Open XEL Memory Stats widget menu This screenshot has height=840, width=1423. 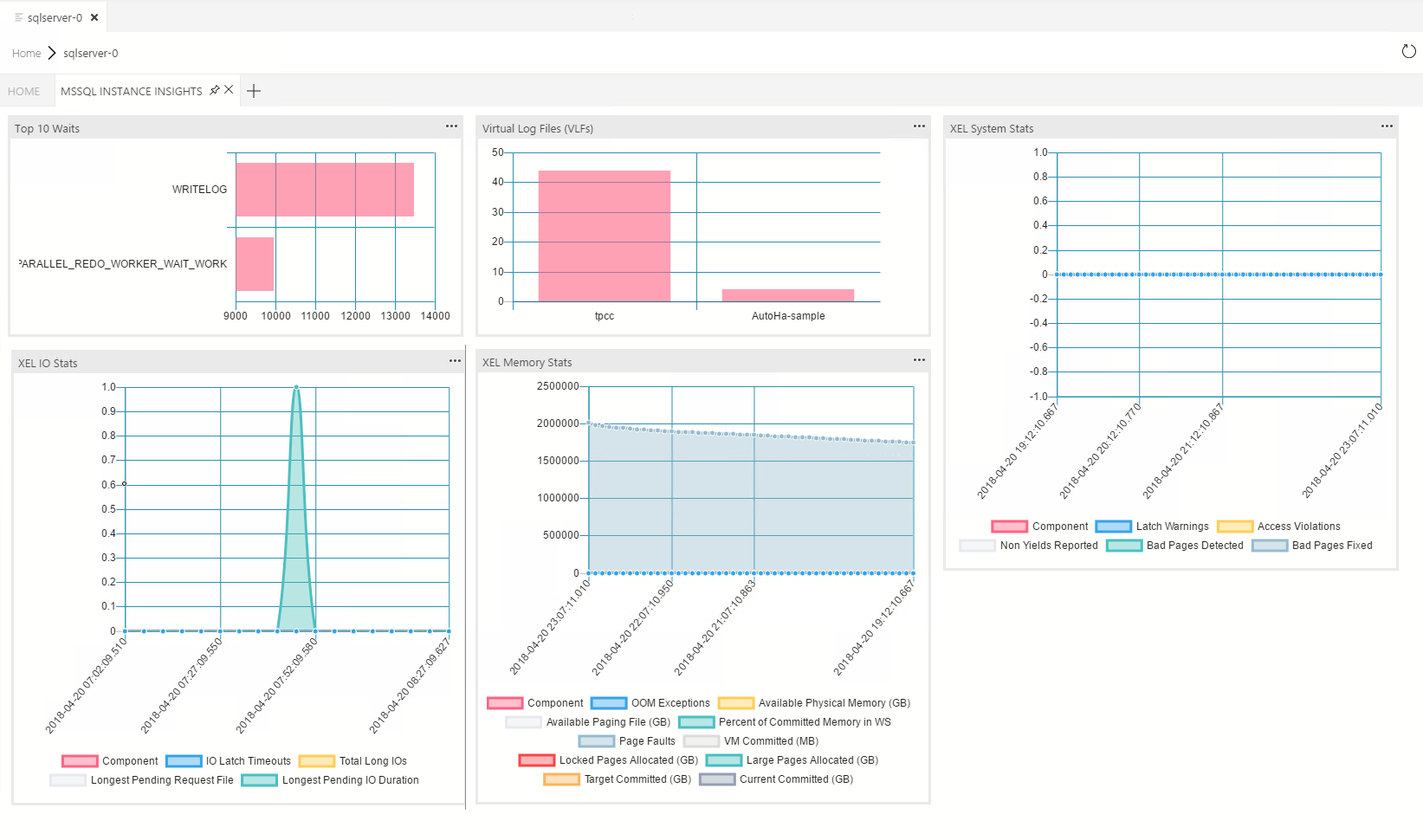919,360
